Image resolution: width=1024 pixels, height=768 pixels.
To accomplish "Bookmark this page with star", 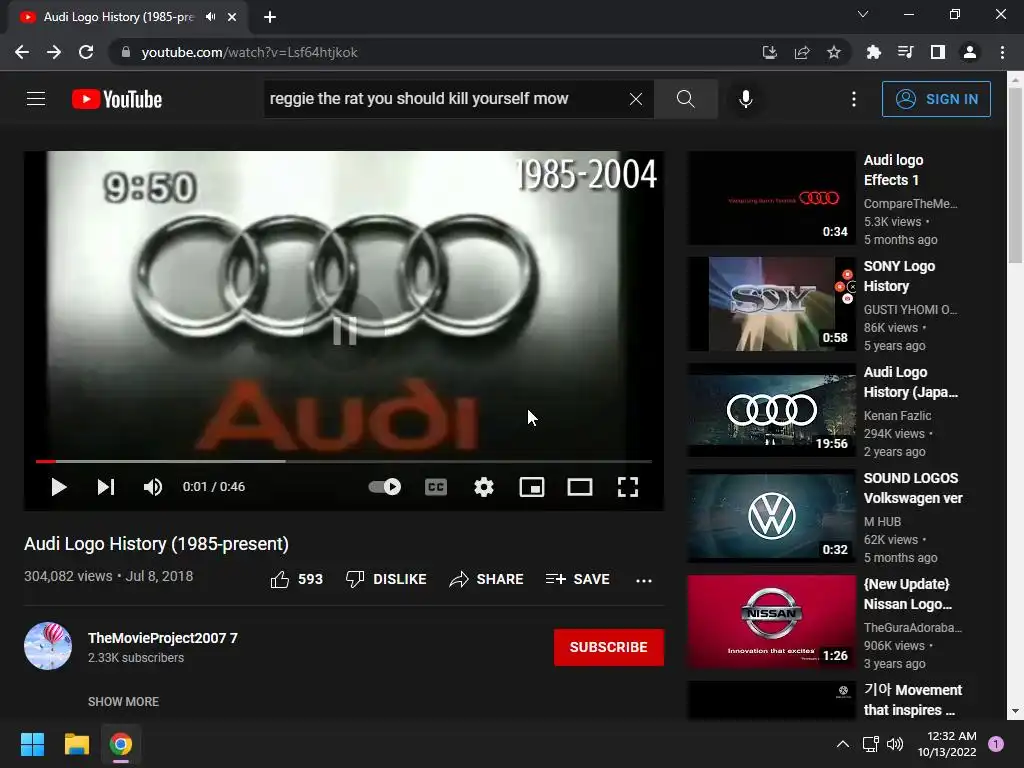I will (x=834, y=52).
